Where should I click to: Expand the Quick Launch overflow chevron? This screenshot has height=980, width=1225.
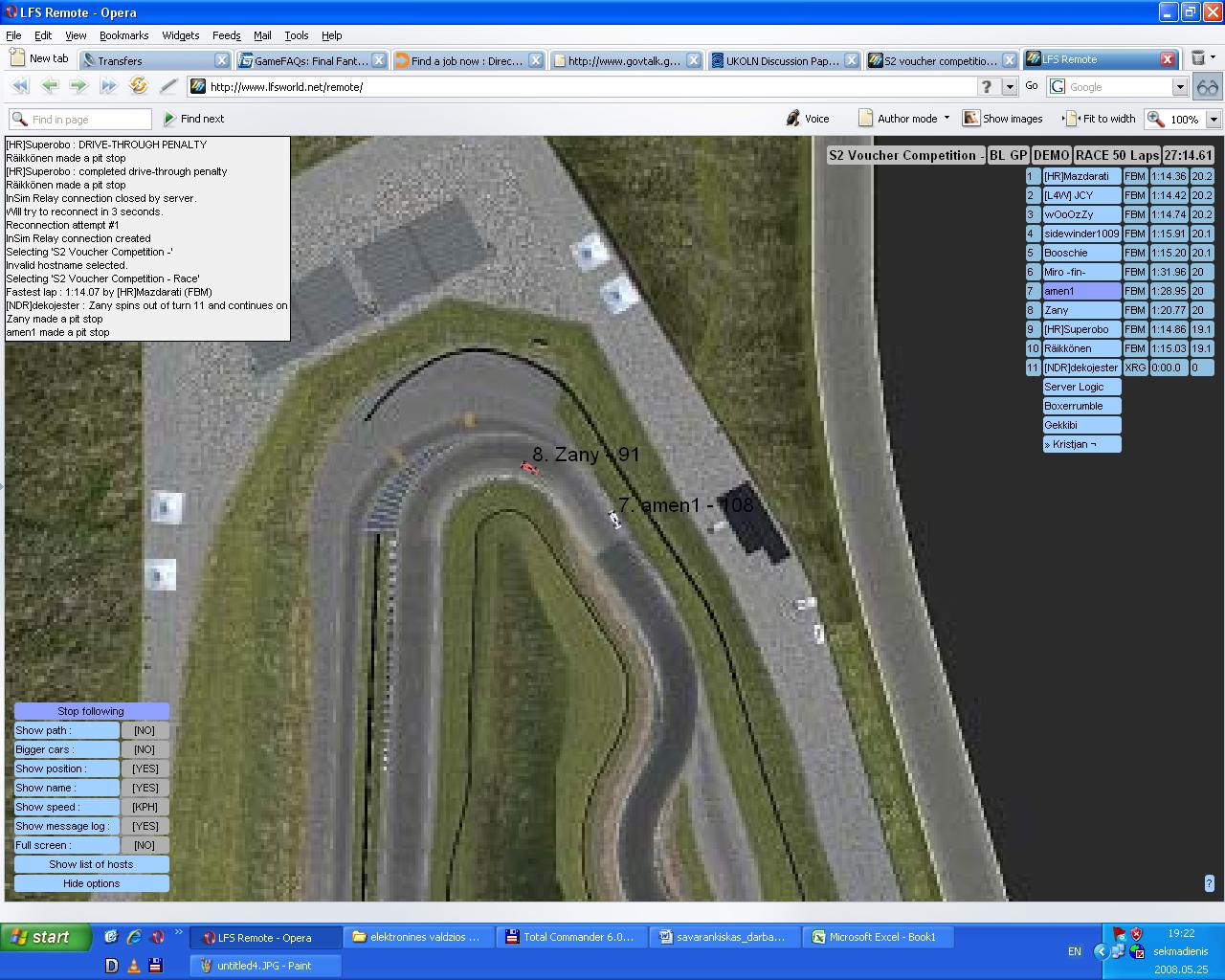pyautogui.click(x=179, y=931)
